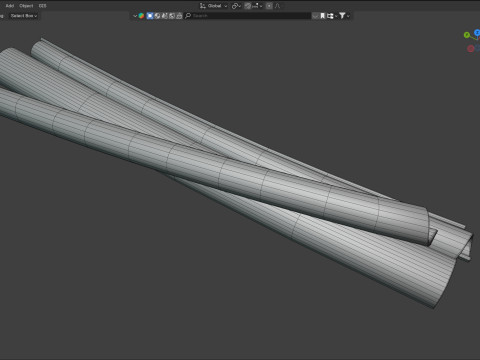The height and width of the screenshot is (360, 480).
Task: Open the filter options dropdown arrow
Action: pos(348,16)
